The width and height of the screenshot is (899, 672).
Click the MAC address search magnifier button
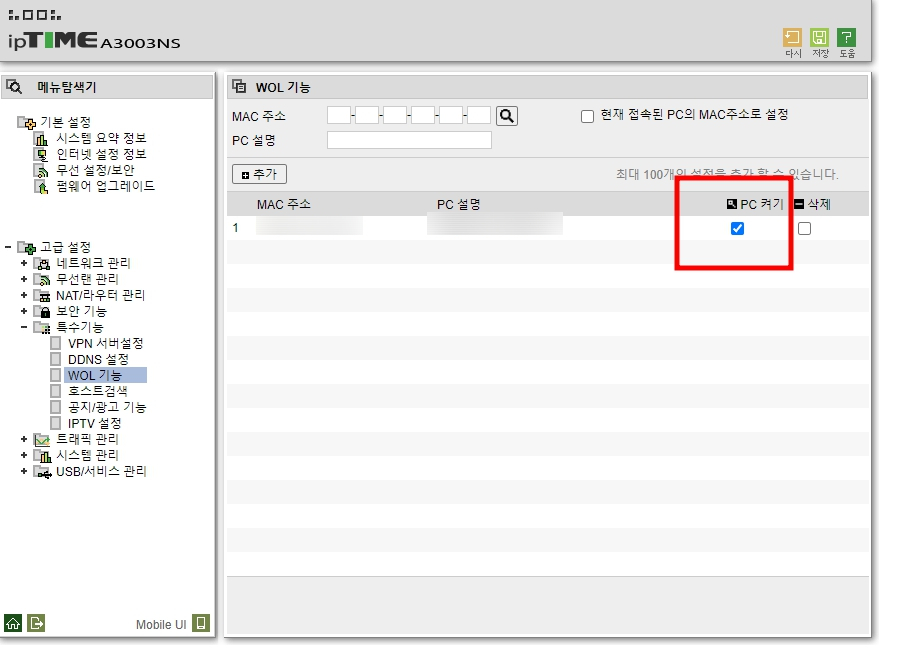507,116
